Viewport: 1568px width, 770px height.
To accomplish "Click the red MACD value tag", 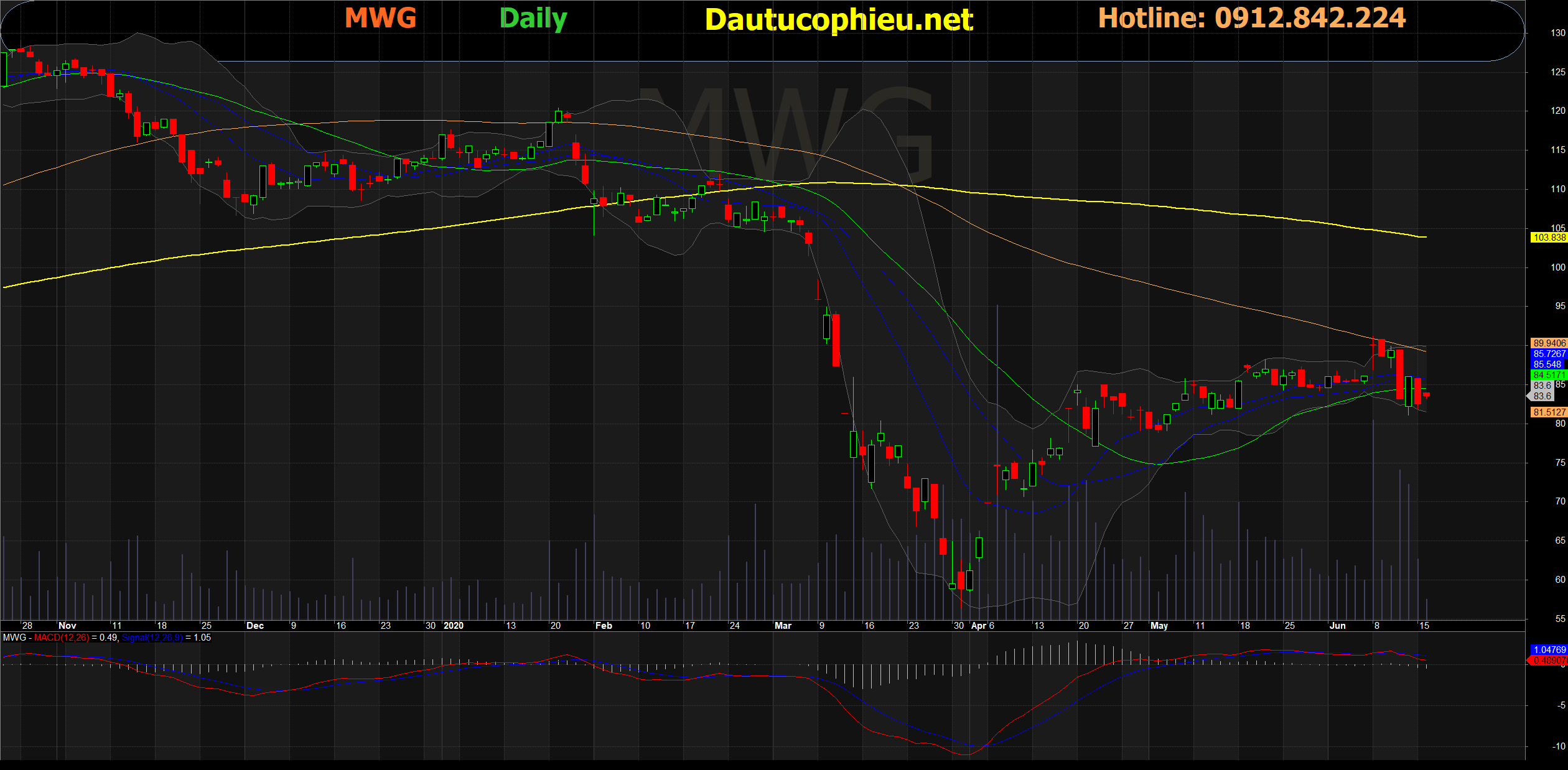I will (1549, 661).
